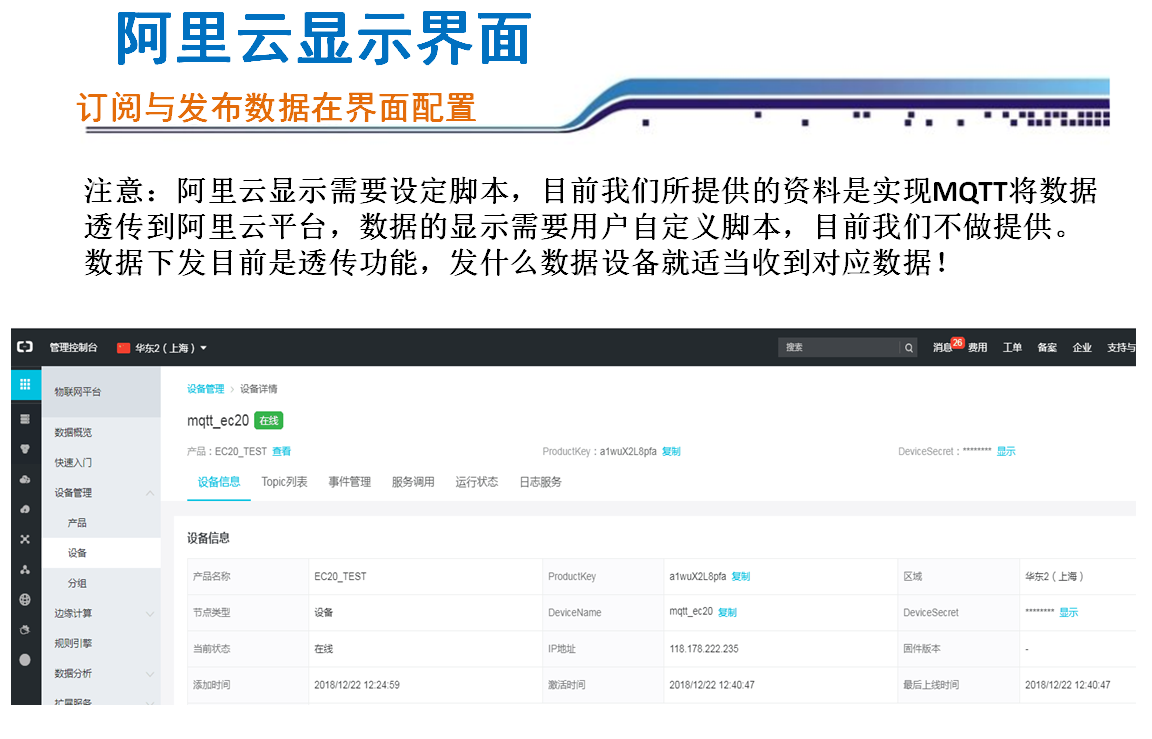This screenshot has height=739, width=1152.
Task: Click 复制 next to ProductKey under device title
Action: point(672,451)
